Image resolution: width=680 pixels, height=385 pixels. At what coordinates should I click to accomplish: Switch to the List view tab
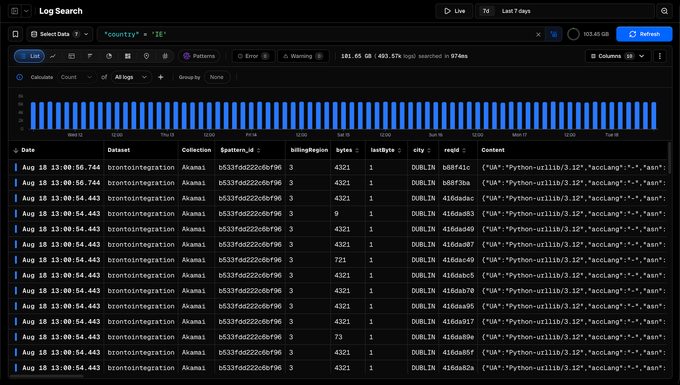(29, 56)
